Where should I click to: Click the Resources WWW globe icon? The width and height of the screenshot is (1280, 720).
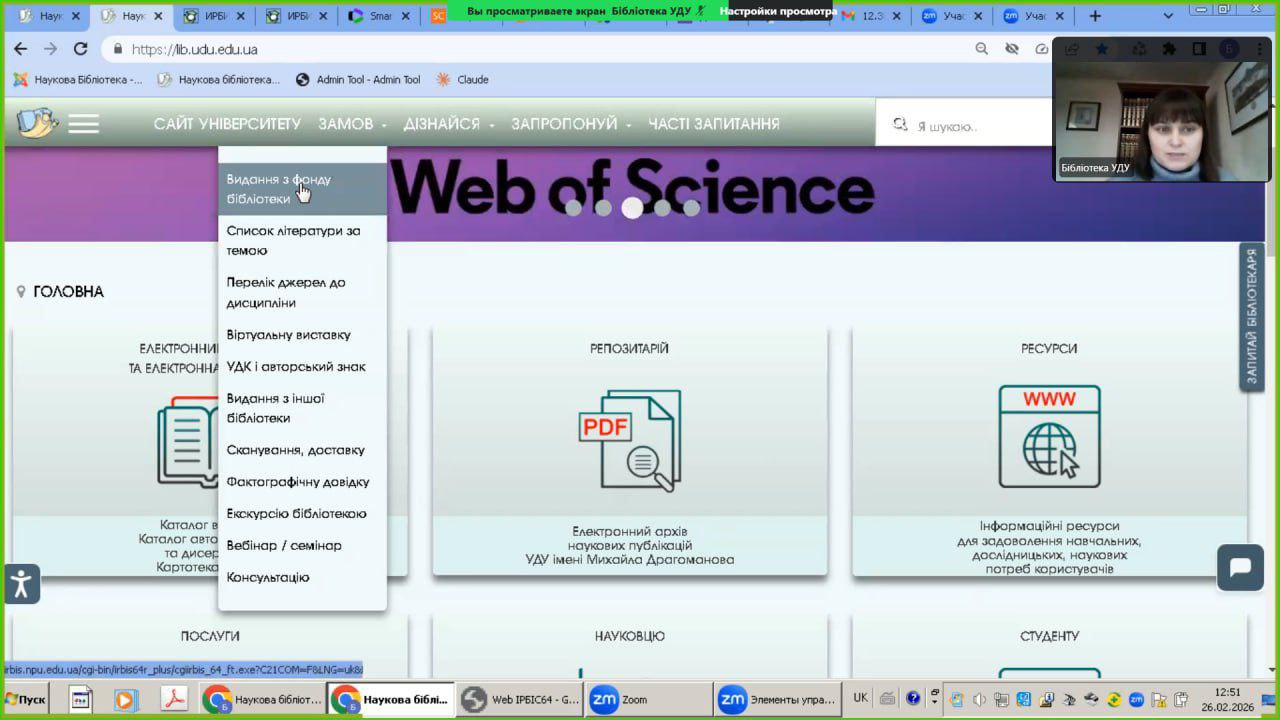(1049, 437)
